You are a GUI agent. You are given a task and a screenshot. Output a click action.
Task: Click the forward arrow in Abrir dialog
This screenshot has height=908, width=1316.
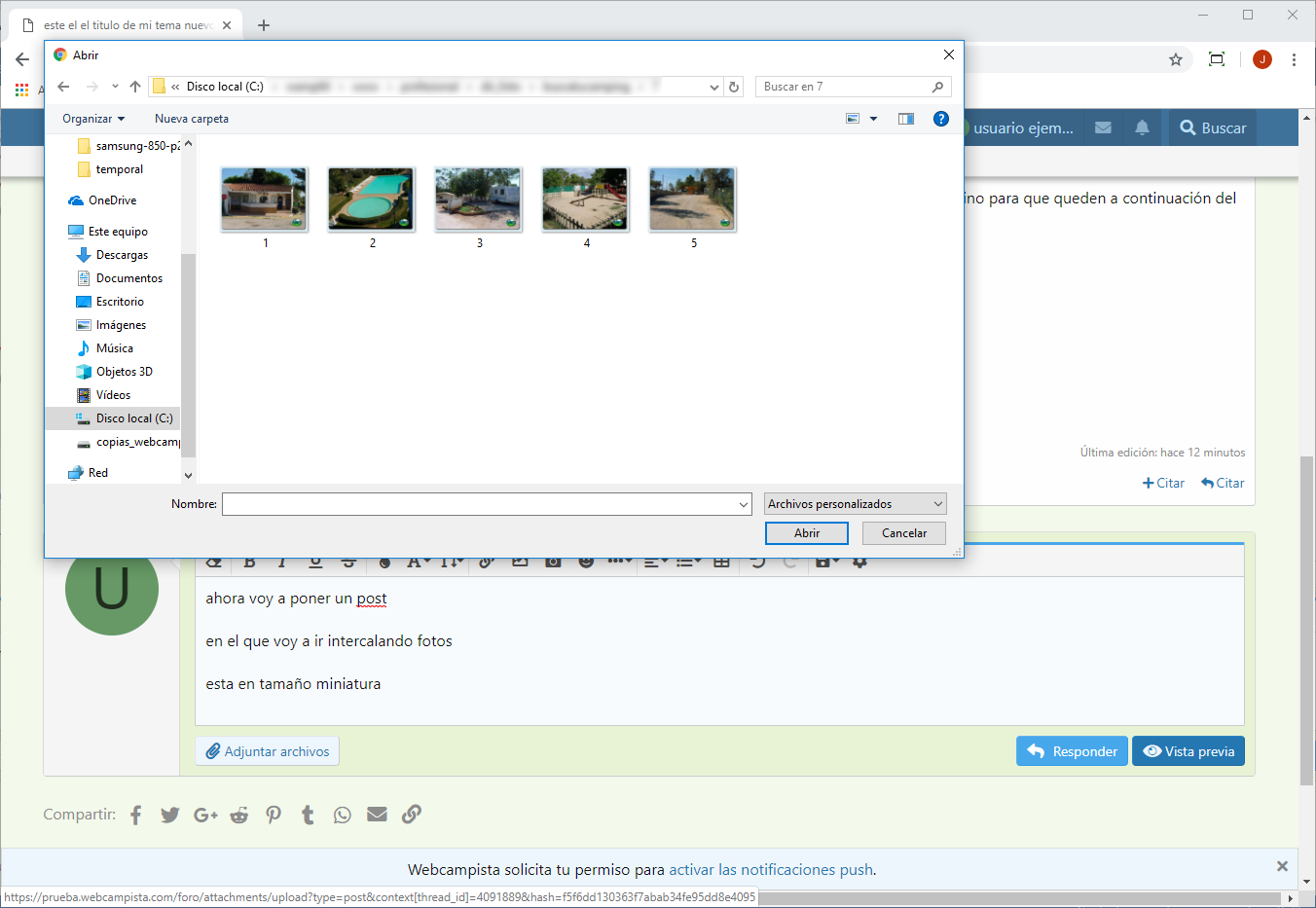pyautogui.click(x=91, y=87)
